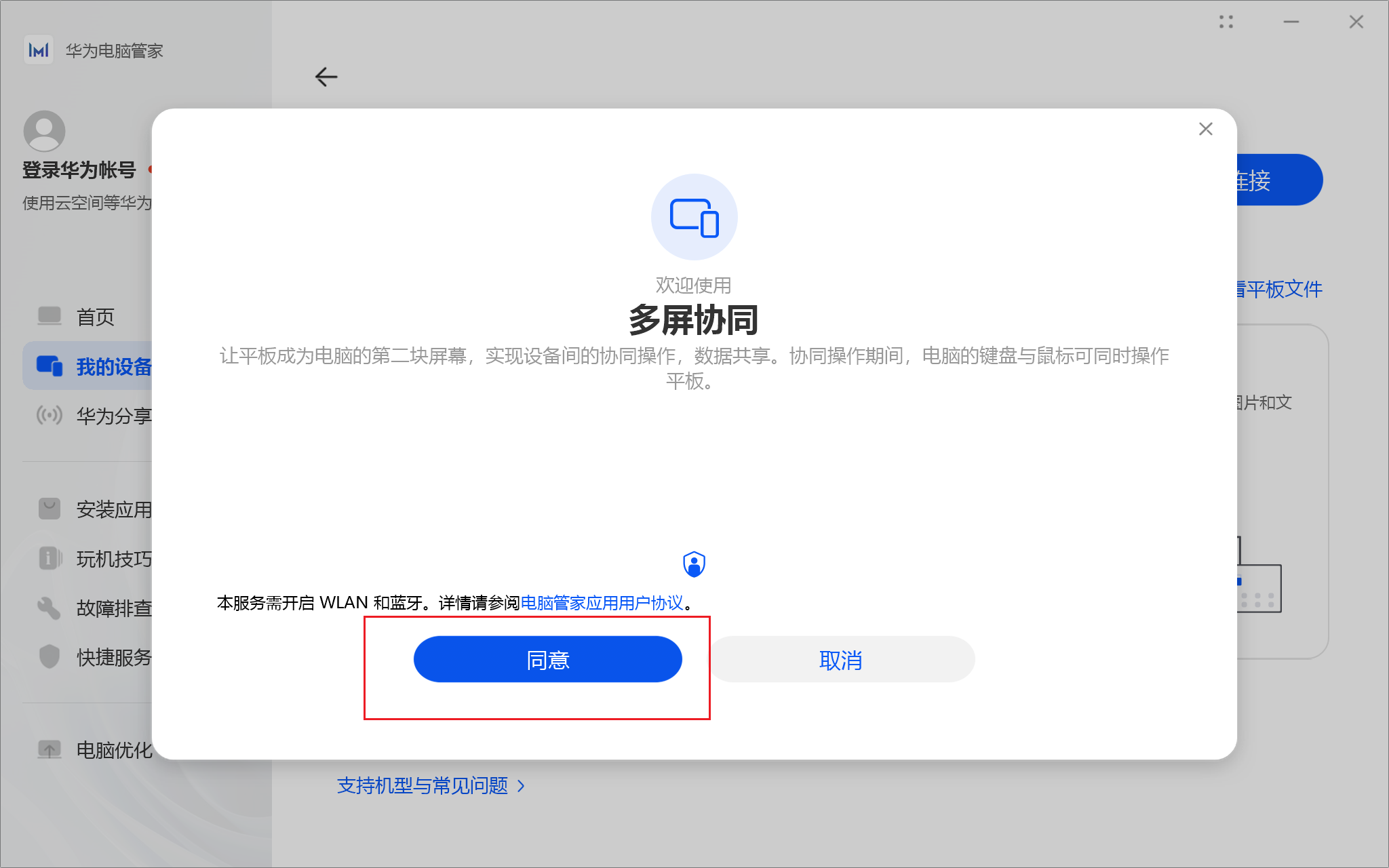This screenshot has height=868, width=1389.
Task: Open the 玩机技巧 tips icon
Action: coord(48,558)
